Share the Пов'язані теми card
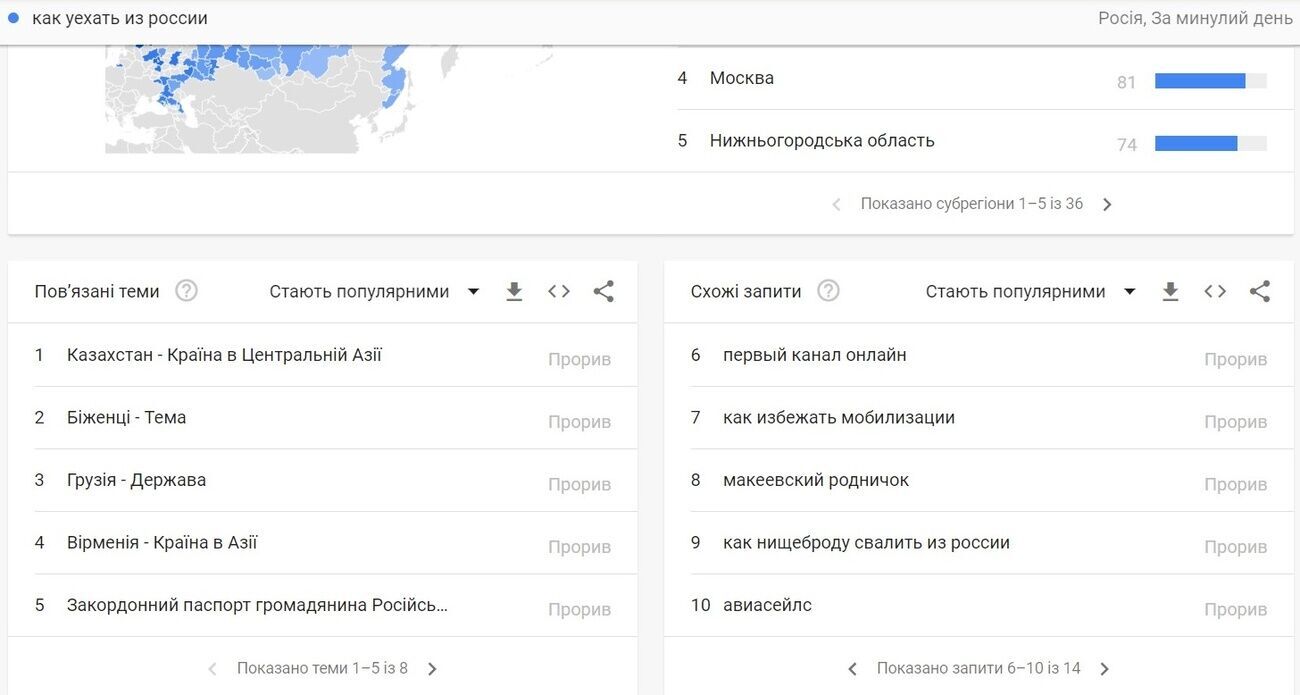 (603, 292)
